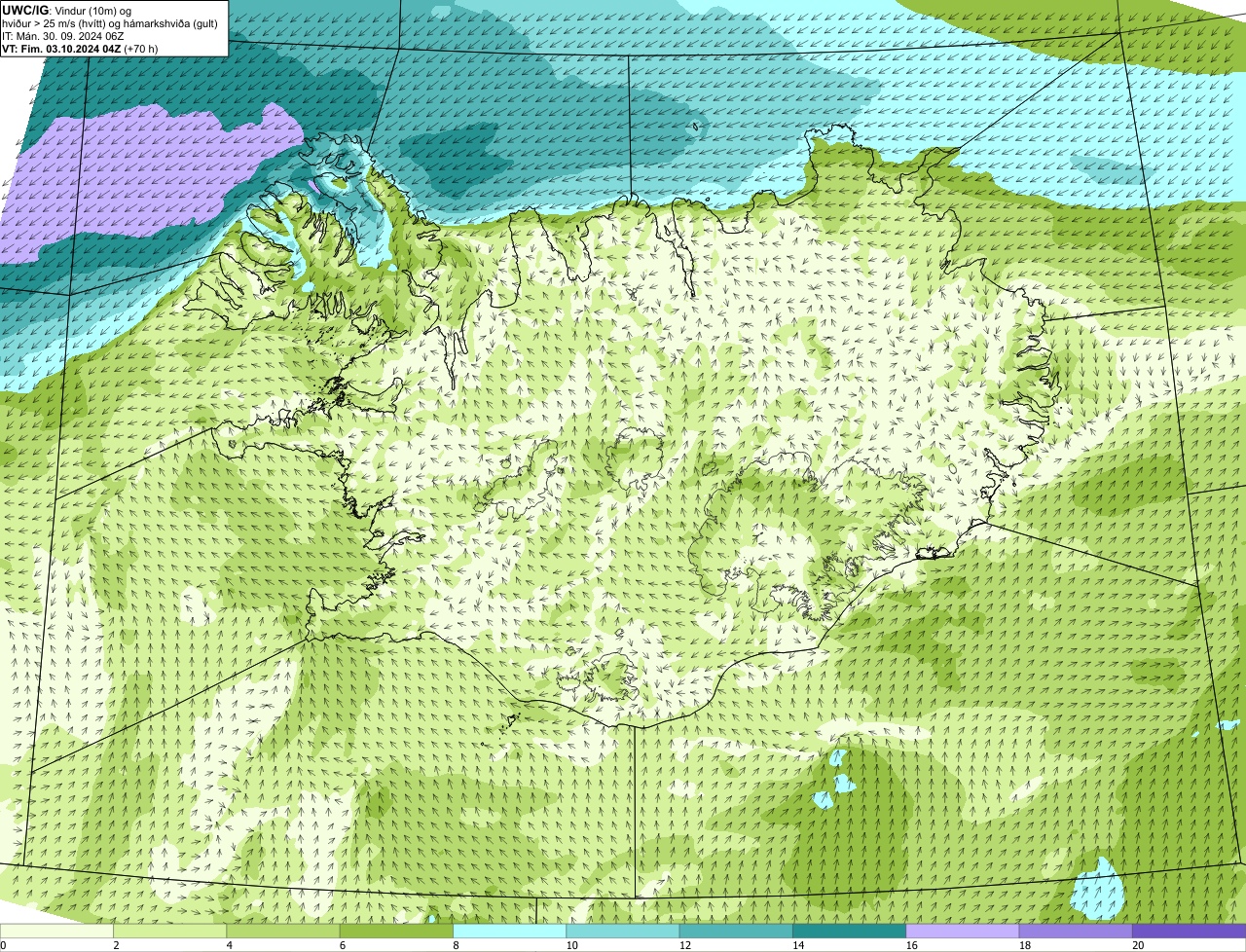The image size is (1246, 952).
Task: Click the 8–10 light cyan legend swatch
Action: (x=509, y=931)
